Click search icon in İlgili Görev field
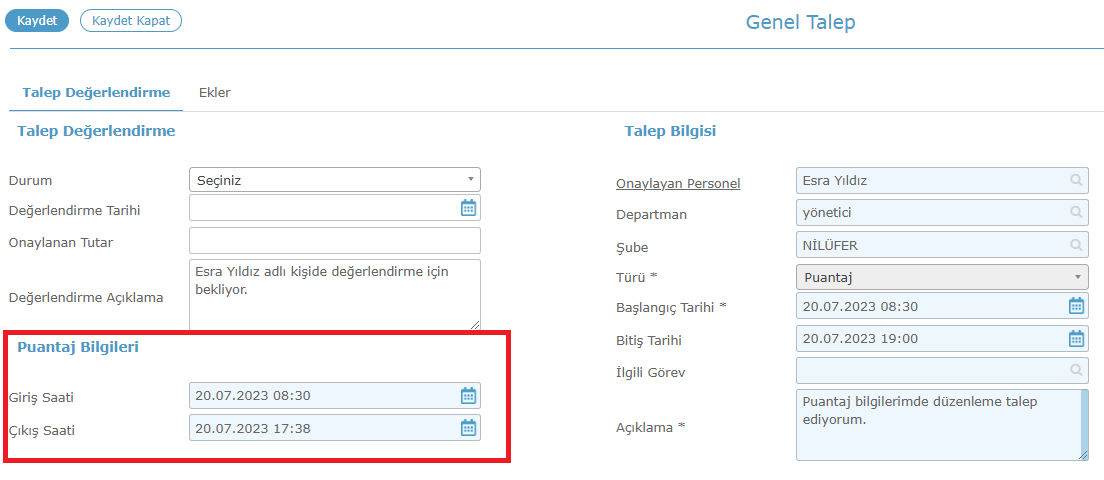Screen dimensions: 1104x480 click(x=1076, y=370)
